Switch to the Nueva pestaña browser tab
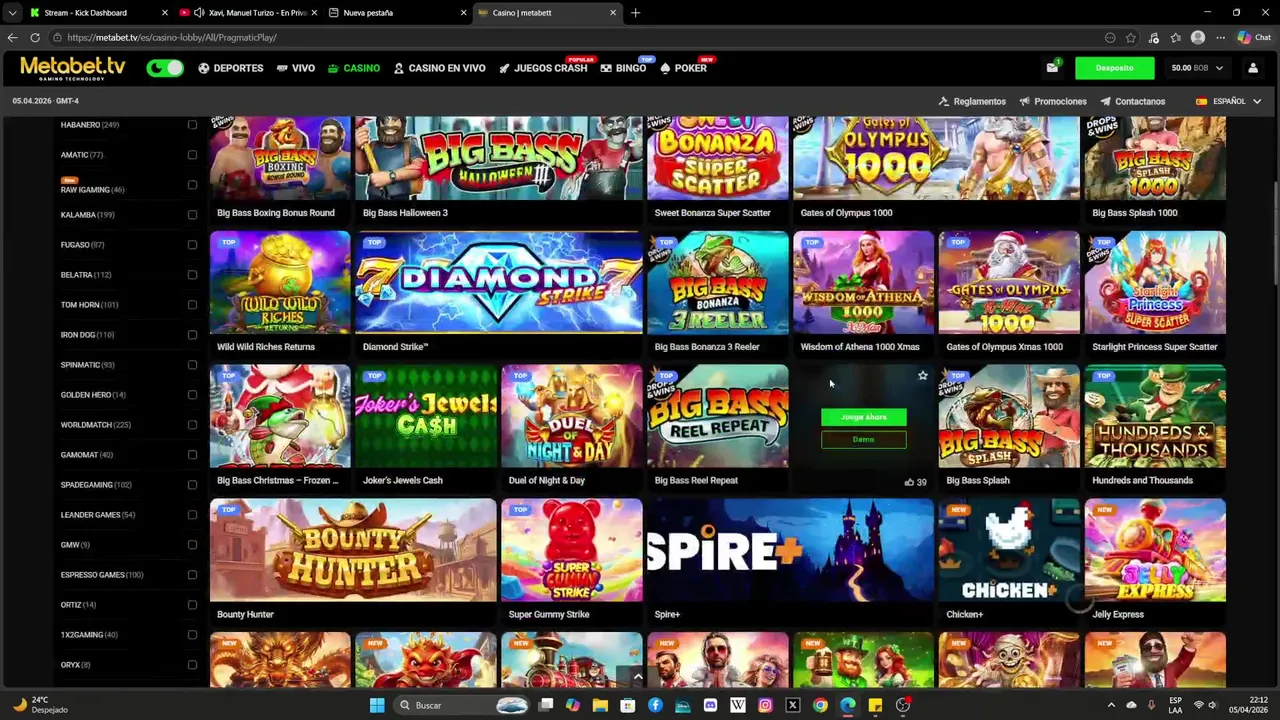Viewport: 1280px width, 720px height. (397, 13)
